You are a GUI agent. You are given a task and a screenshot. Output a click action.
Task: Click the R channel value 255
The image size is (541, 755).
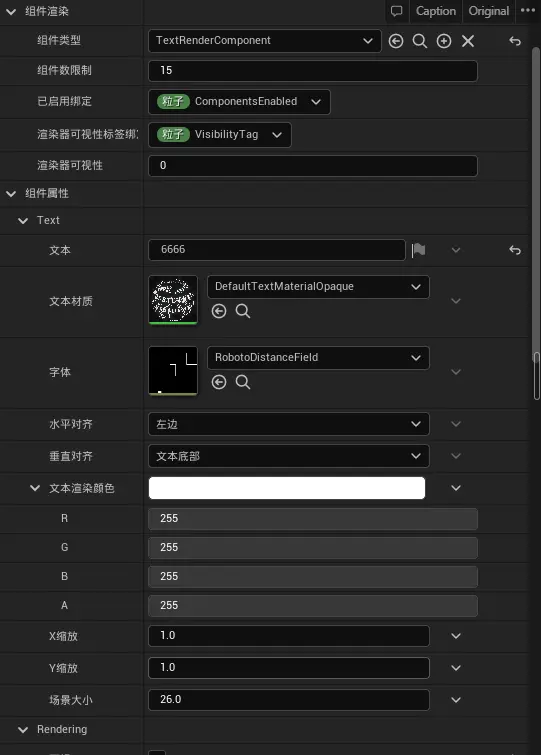313,519
